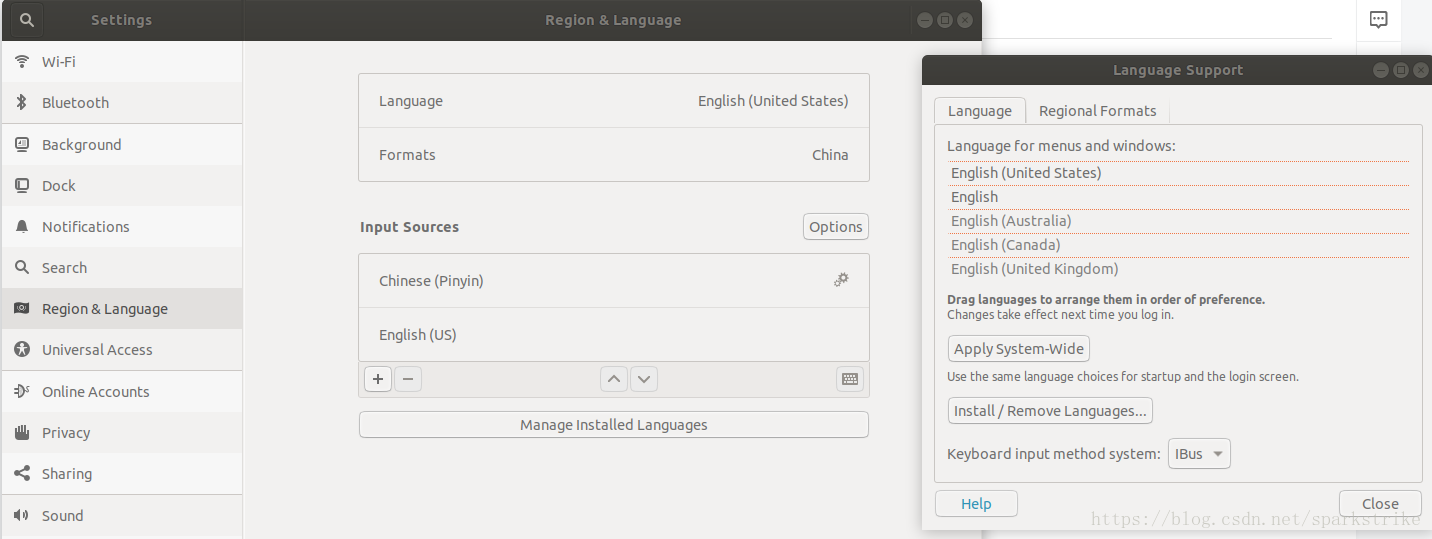The image size is (1432, 539).
Task: Open the Notifications settings panel
Action: 122,226
